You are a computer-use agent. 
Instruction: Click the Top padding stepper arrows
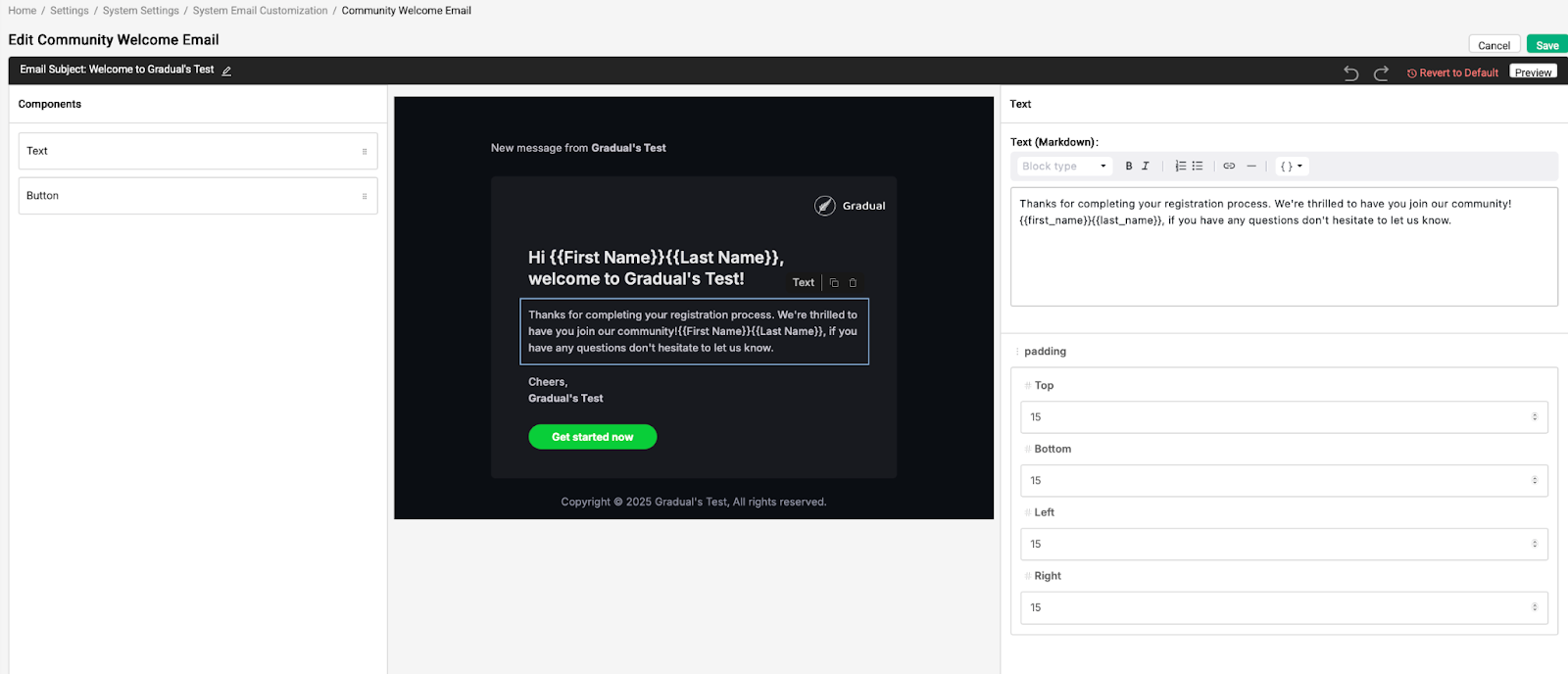pyautogui.click(x=1535, y=417)
